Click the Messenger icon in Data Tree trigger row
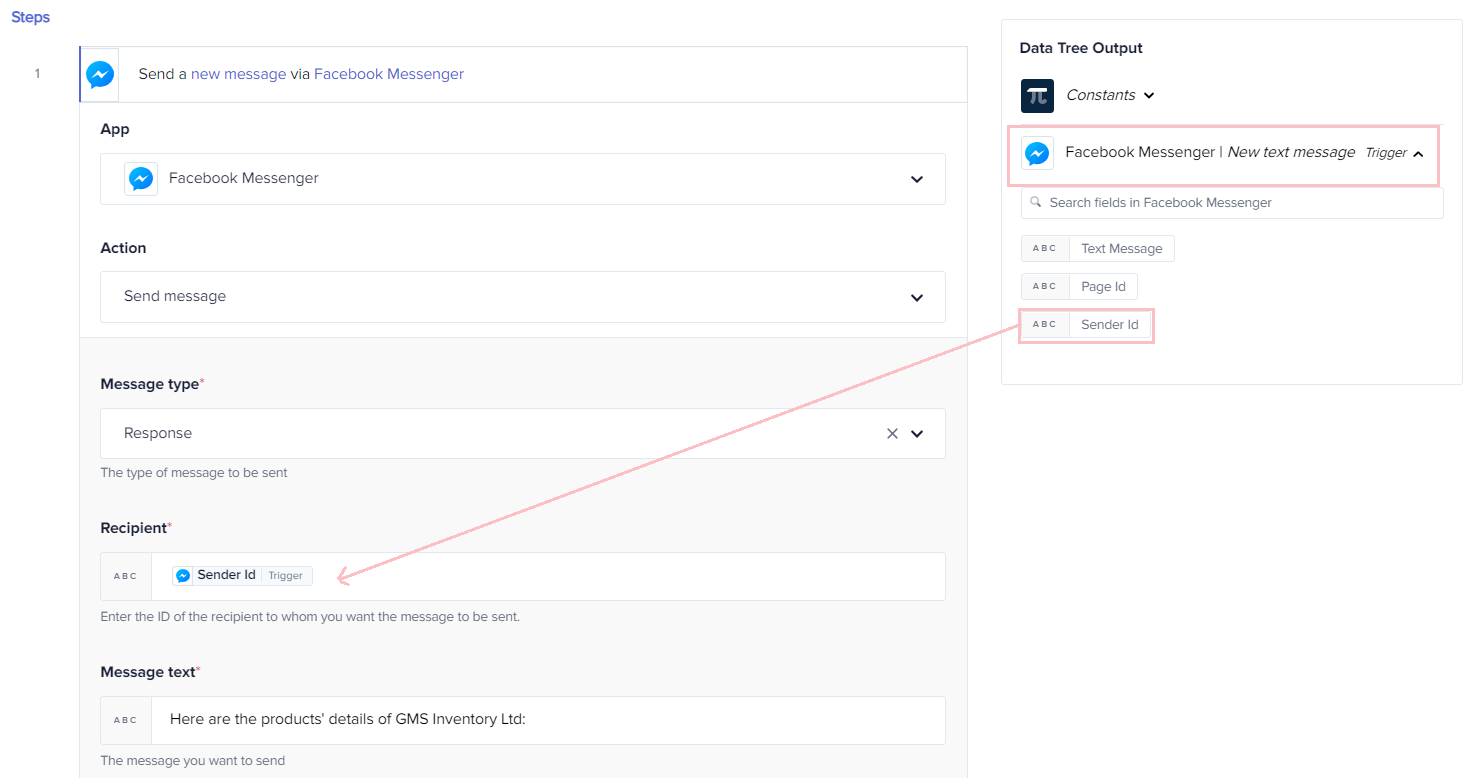Image resolution: width=1475 pixels, height=778 pixels. (1037, 153)
